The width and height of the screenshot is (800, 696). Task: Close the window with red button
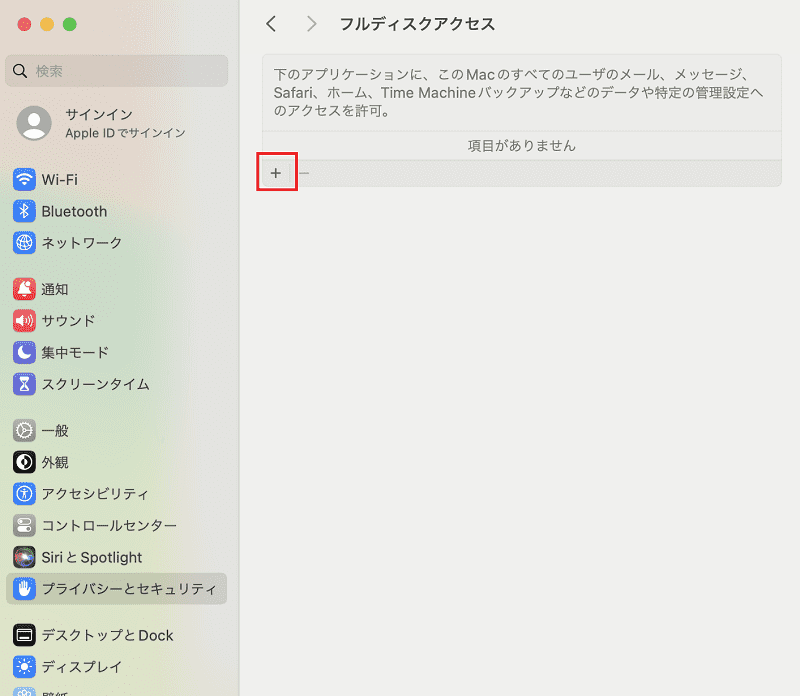(24, 24)
